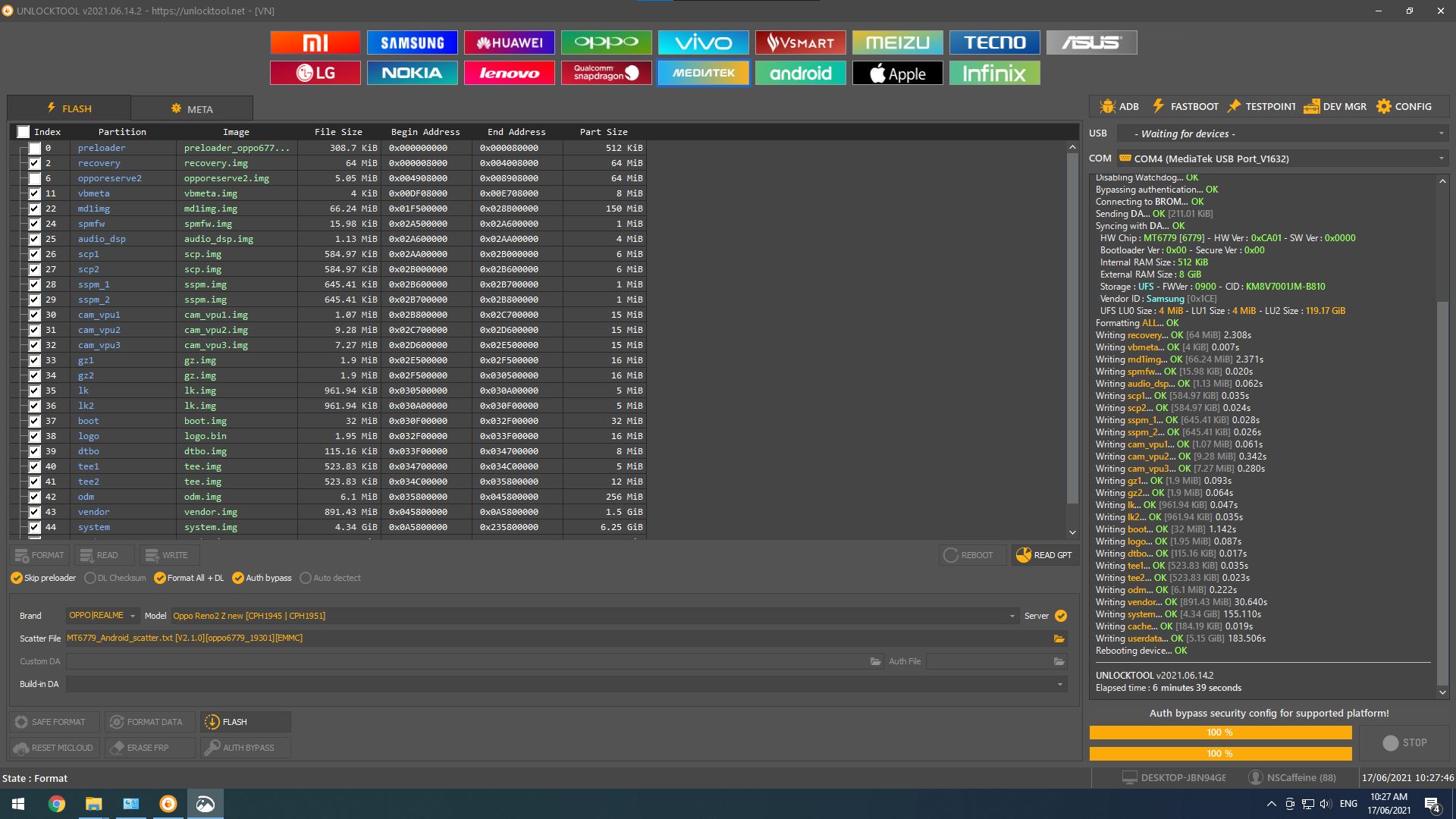Select the Nokia brand logo
Viewport: 1456px width, 819px height.
pyautogui.click(x=413, y=73)
